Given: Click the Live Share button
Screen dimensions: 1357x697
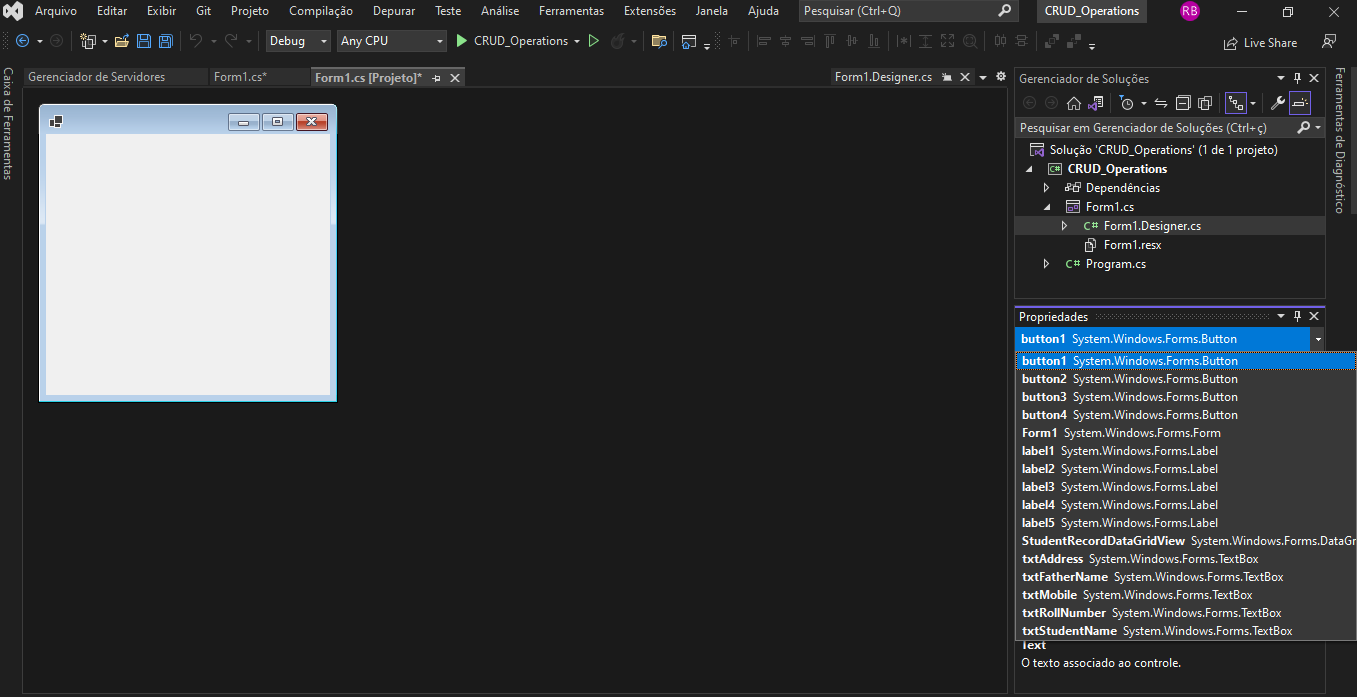Looking at the screenshot, I should (1260, 43).
